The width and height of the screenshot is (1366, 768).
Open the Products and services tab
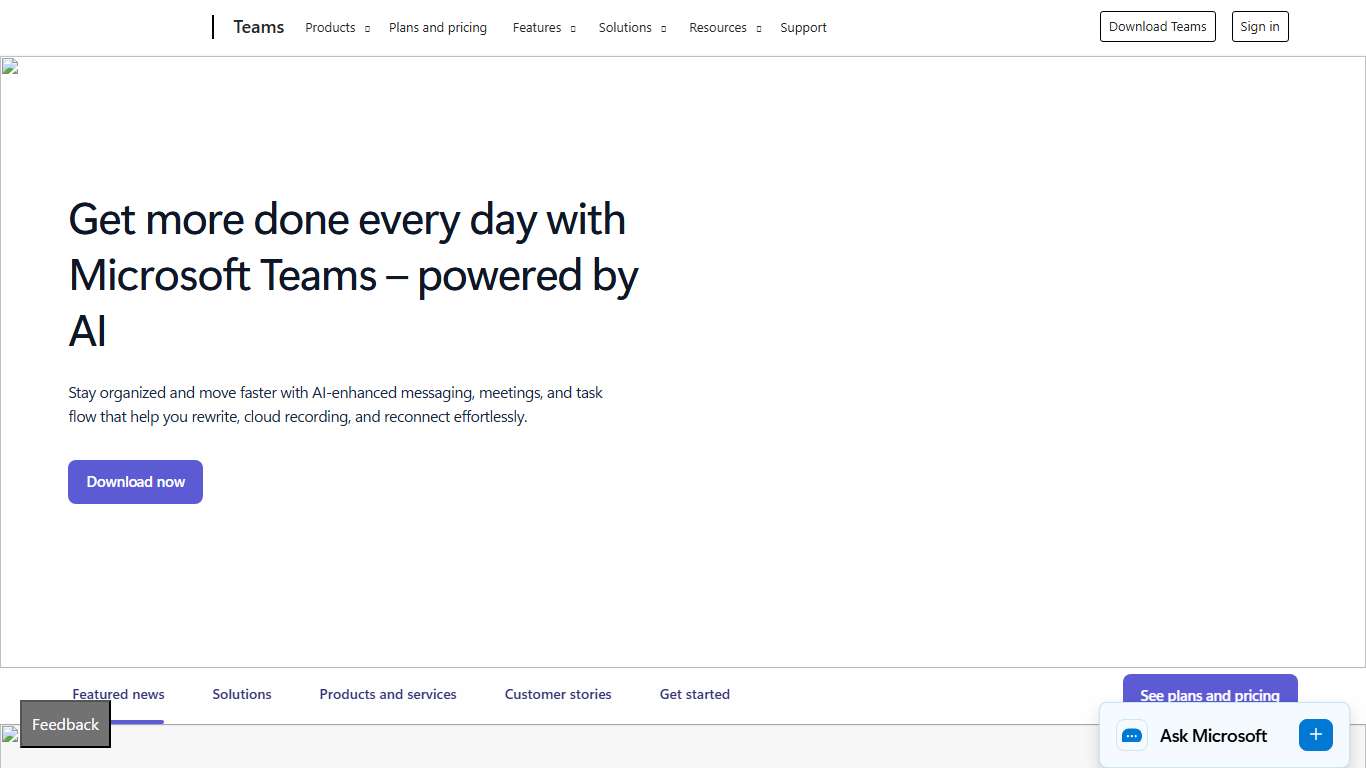tap(388, 694)
